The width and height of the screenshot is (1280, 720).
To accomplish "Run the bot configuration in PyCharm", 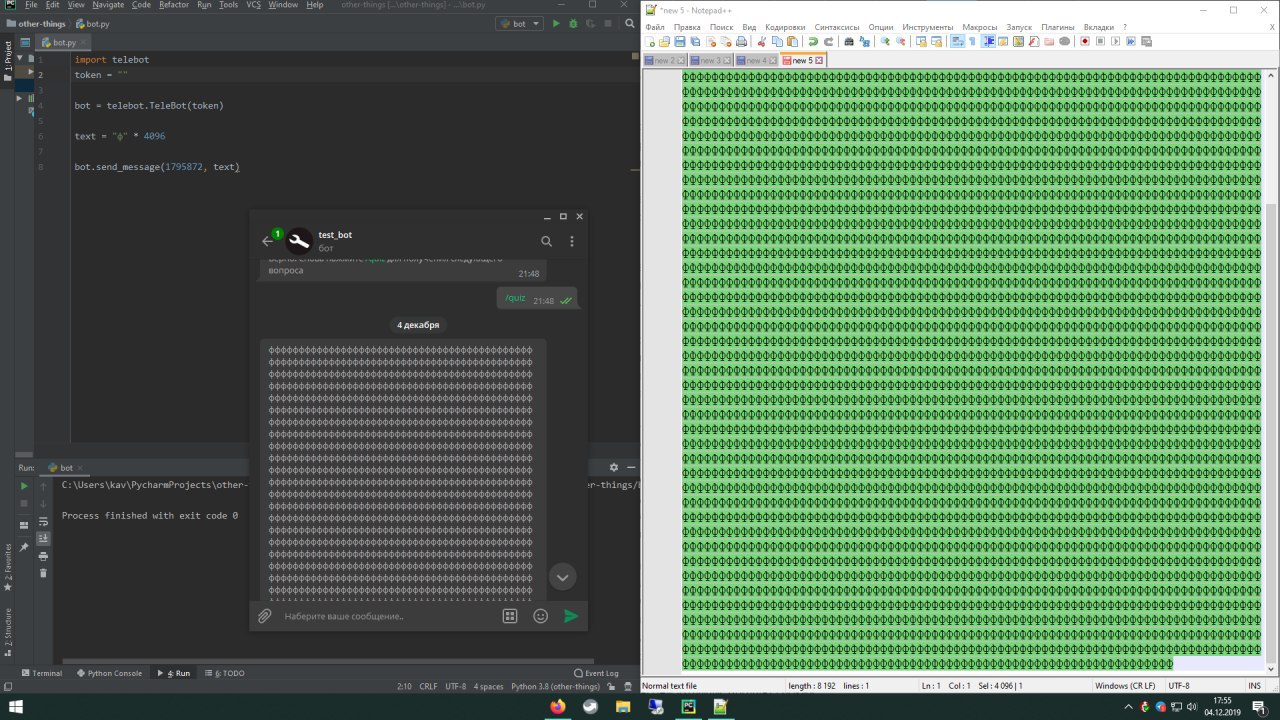I will [x=556, y=23].
